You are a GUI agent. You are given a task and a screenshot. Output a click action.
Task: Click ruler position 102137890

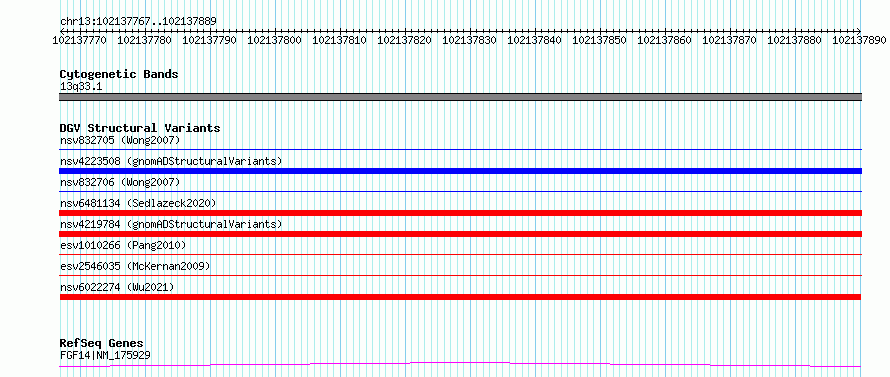[x=860, y=40]
